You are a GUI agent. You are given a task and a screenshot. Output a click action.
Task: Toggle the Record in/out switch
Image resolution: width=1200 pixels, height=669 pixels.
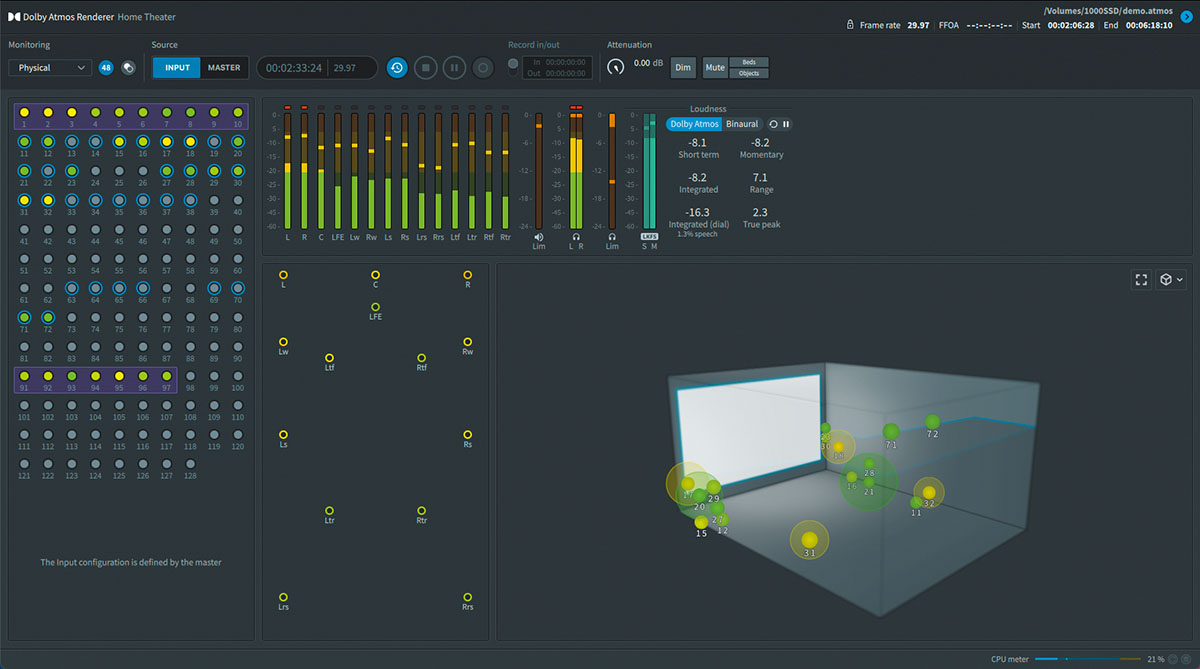point(514,68)
